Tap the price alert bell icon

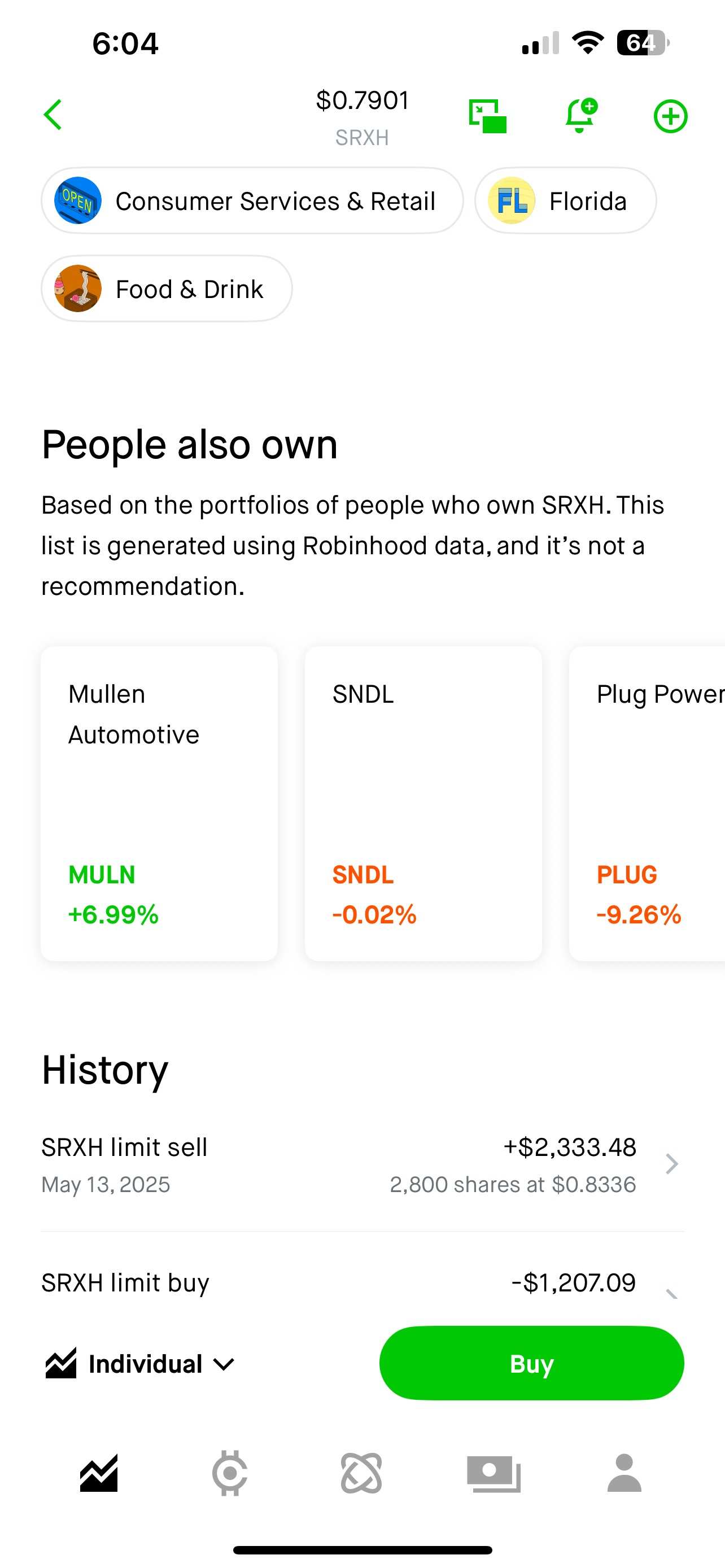click(580, 115)
